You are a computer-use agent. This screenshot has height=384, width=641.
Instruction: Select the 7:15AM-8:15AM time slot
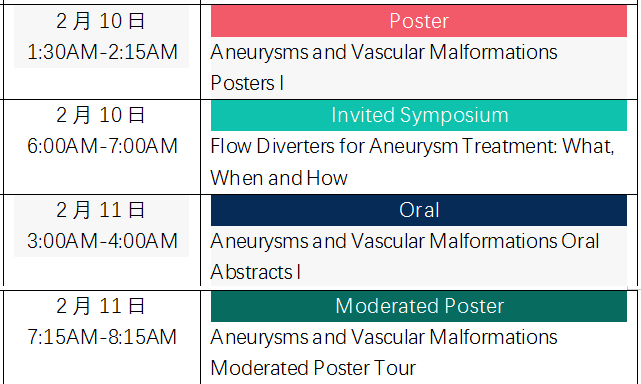(x=102, y=337)
